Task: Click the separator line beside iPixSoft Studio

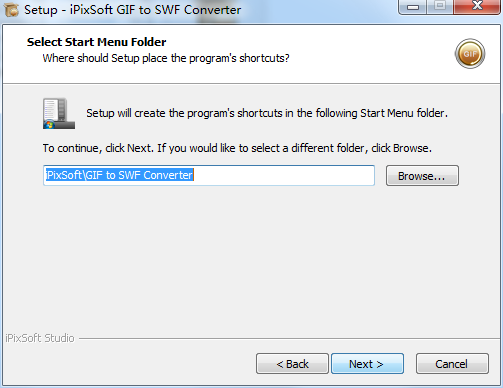Action: click(x=289, y=339)
